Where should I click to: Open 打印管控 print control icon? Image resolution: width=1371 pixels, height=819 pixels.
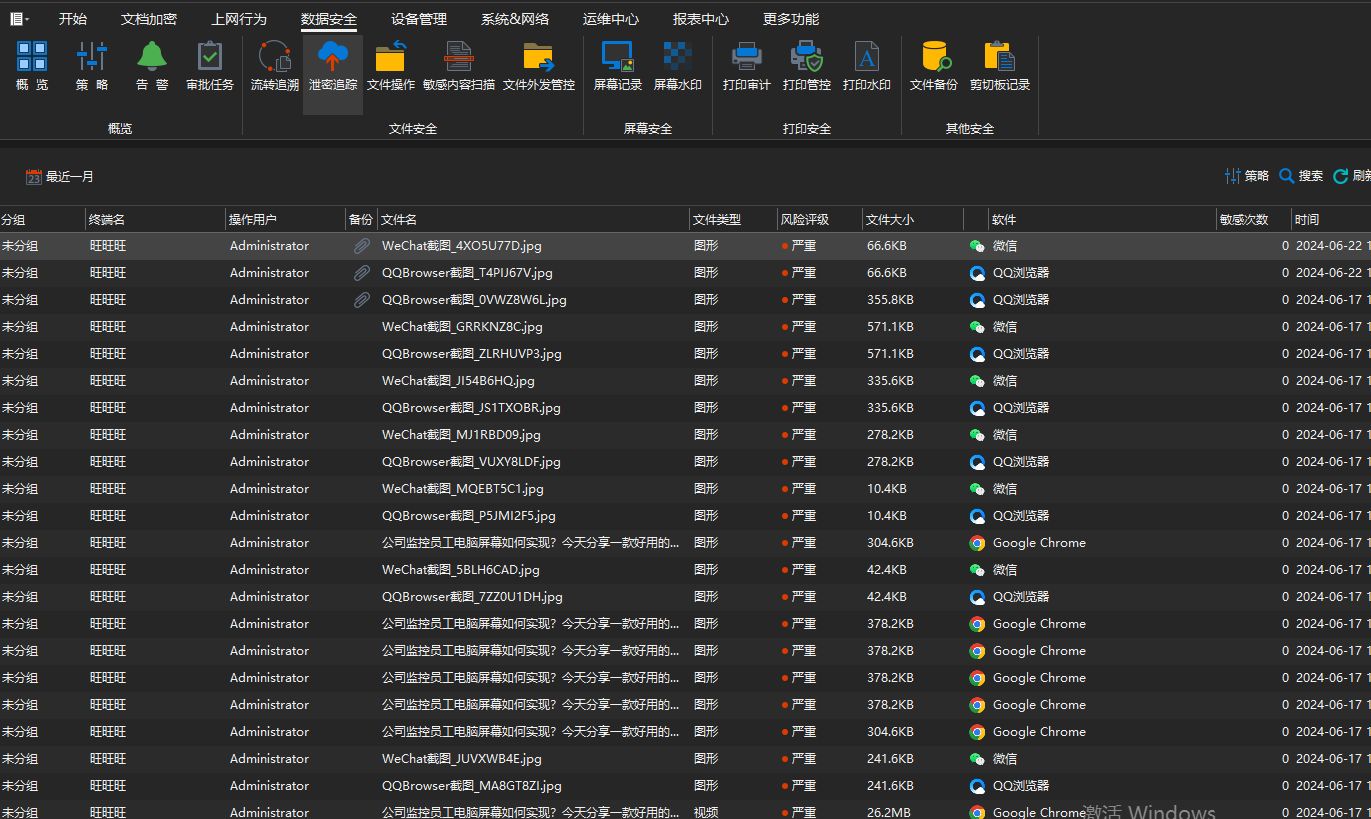(807, 56)
